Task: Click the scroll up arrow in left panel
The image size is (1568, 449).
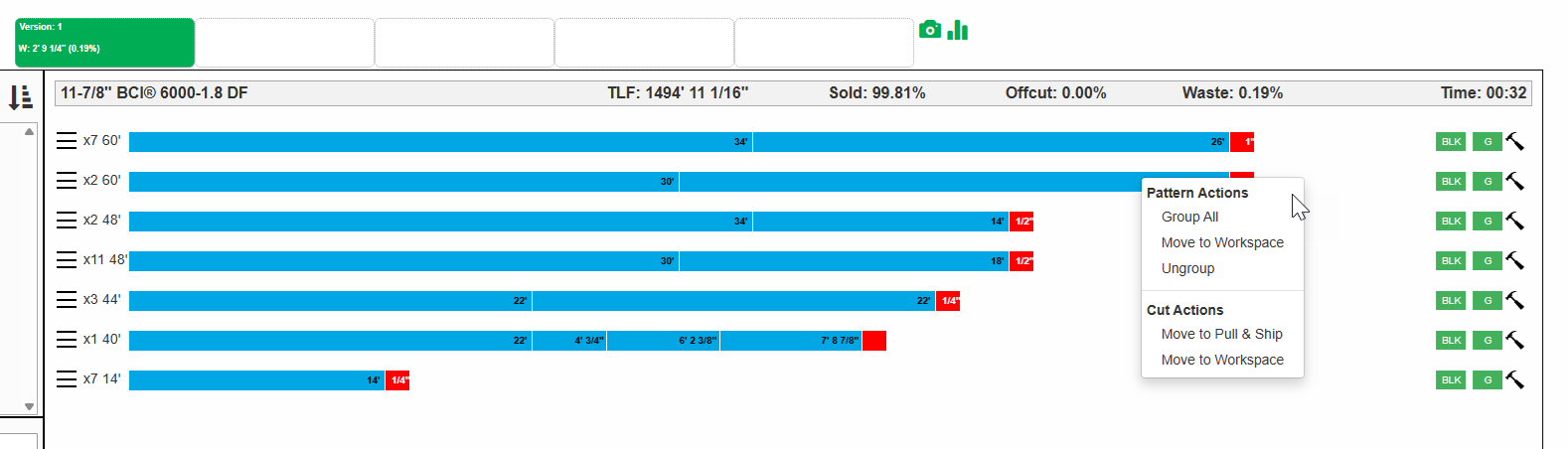Action: [x=29, y=131]
